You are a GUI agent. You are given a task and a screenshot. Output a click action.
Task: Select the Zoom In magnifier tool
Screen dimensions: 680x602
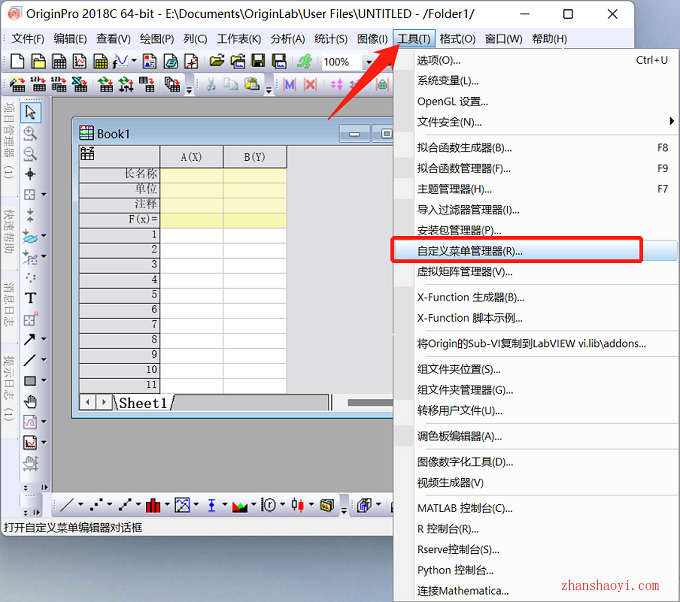pos(30,134)
